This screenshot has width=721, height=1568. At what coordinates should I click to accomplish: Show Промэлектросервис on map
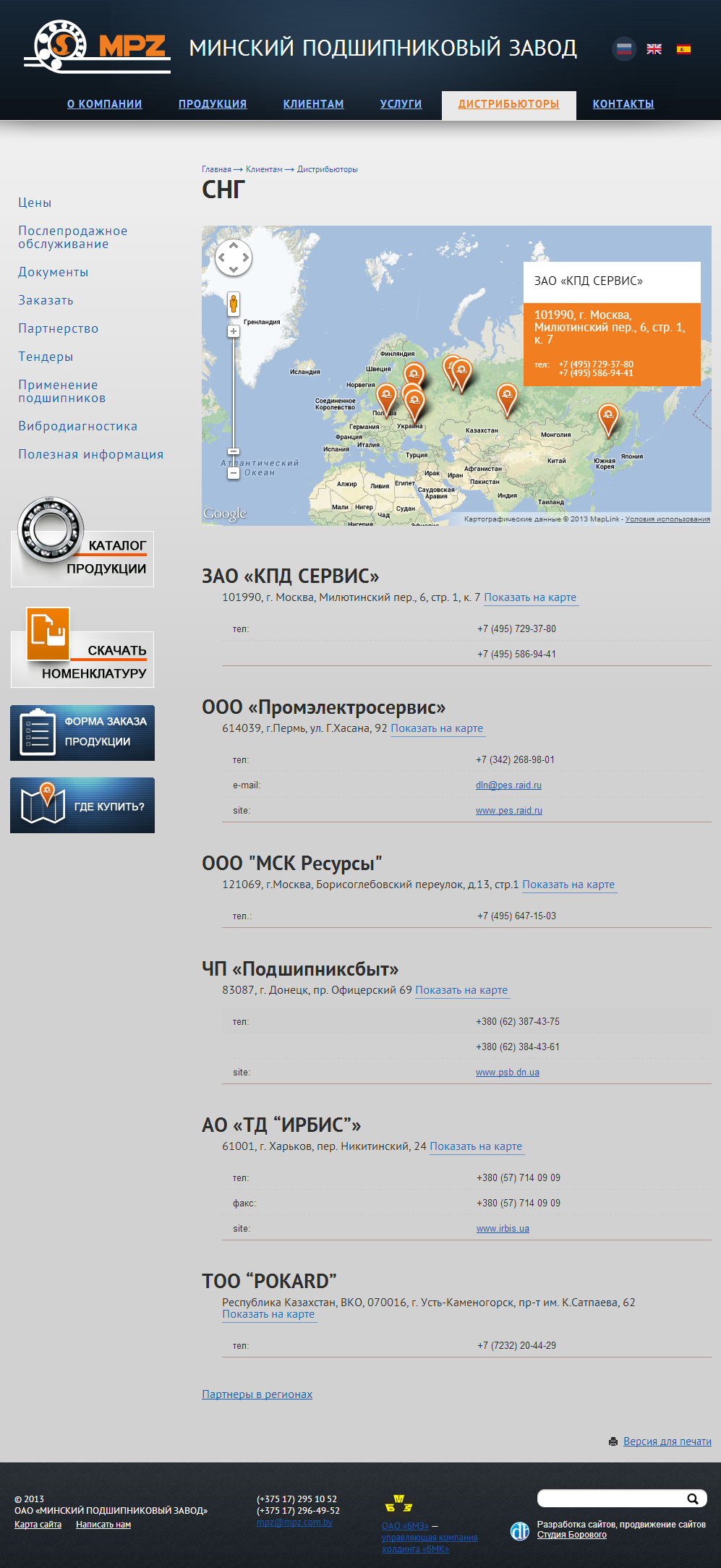click(437, 728)
